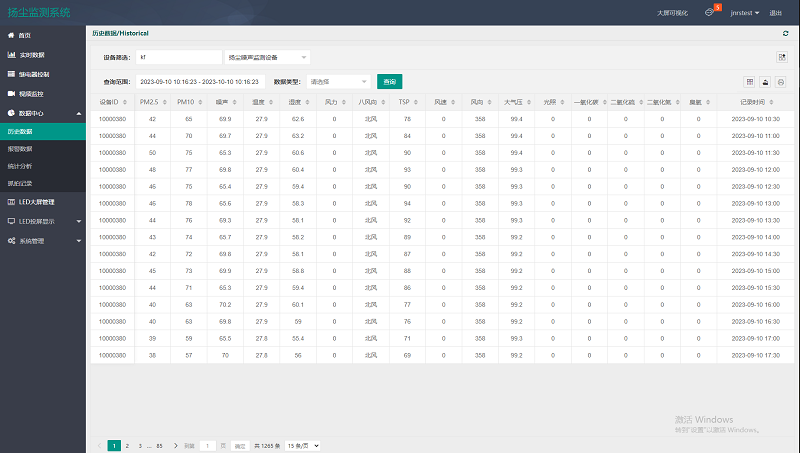Viewport: 800px width, 453px height.
Task: Click next page arrow in pagination
Action: pyautogui.click(x=177, y=444)
